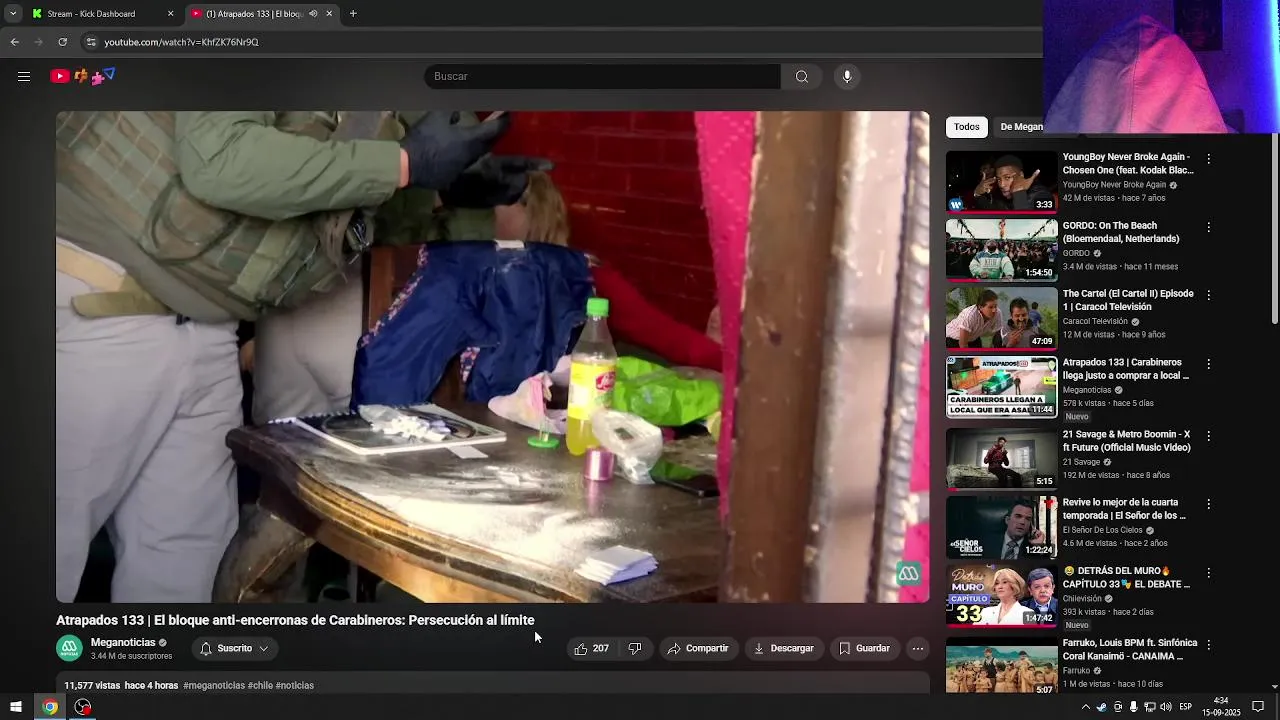Open Meganoticias channel avatar
Screen dimensions: 1280x720
tap(69, 648)
